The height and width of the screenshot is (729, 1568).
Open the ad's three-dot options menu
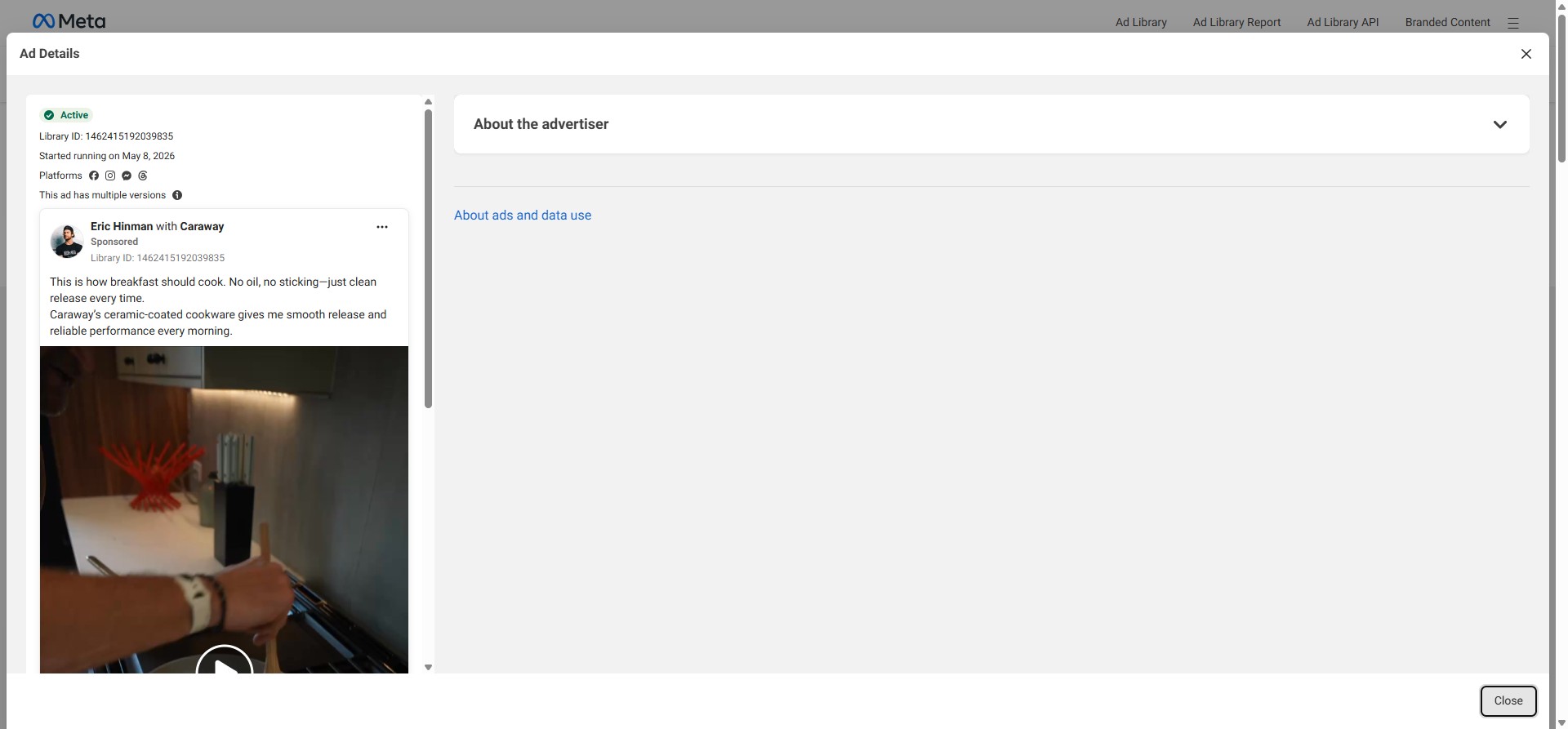pos(381,227)
